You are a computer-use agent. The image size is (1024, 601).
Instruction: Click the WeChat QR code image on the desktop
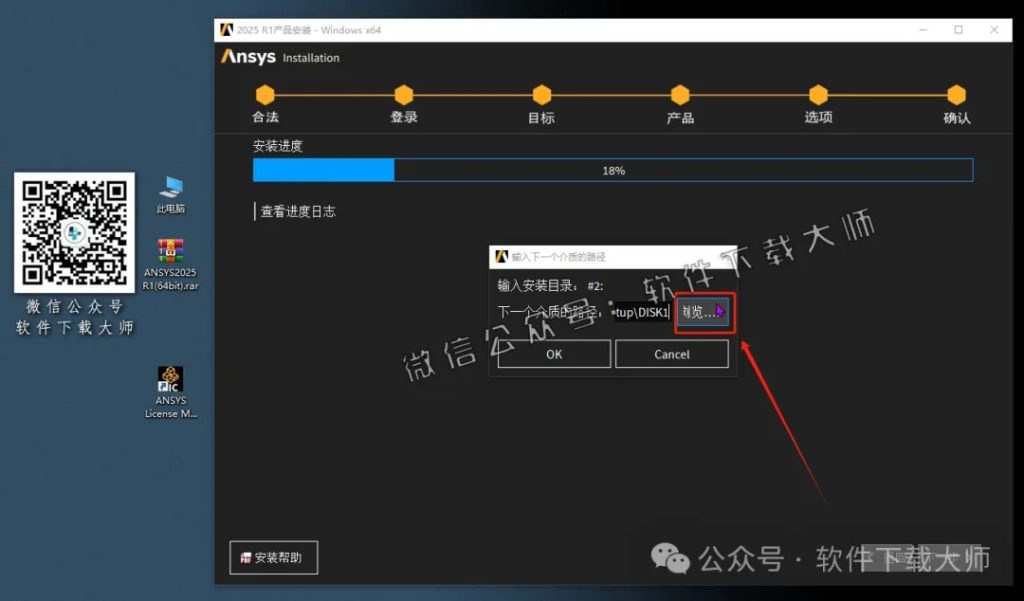(73, 232)
